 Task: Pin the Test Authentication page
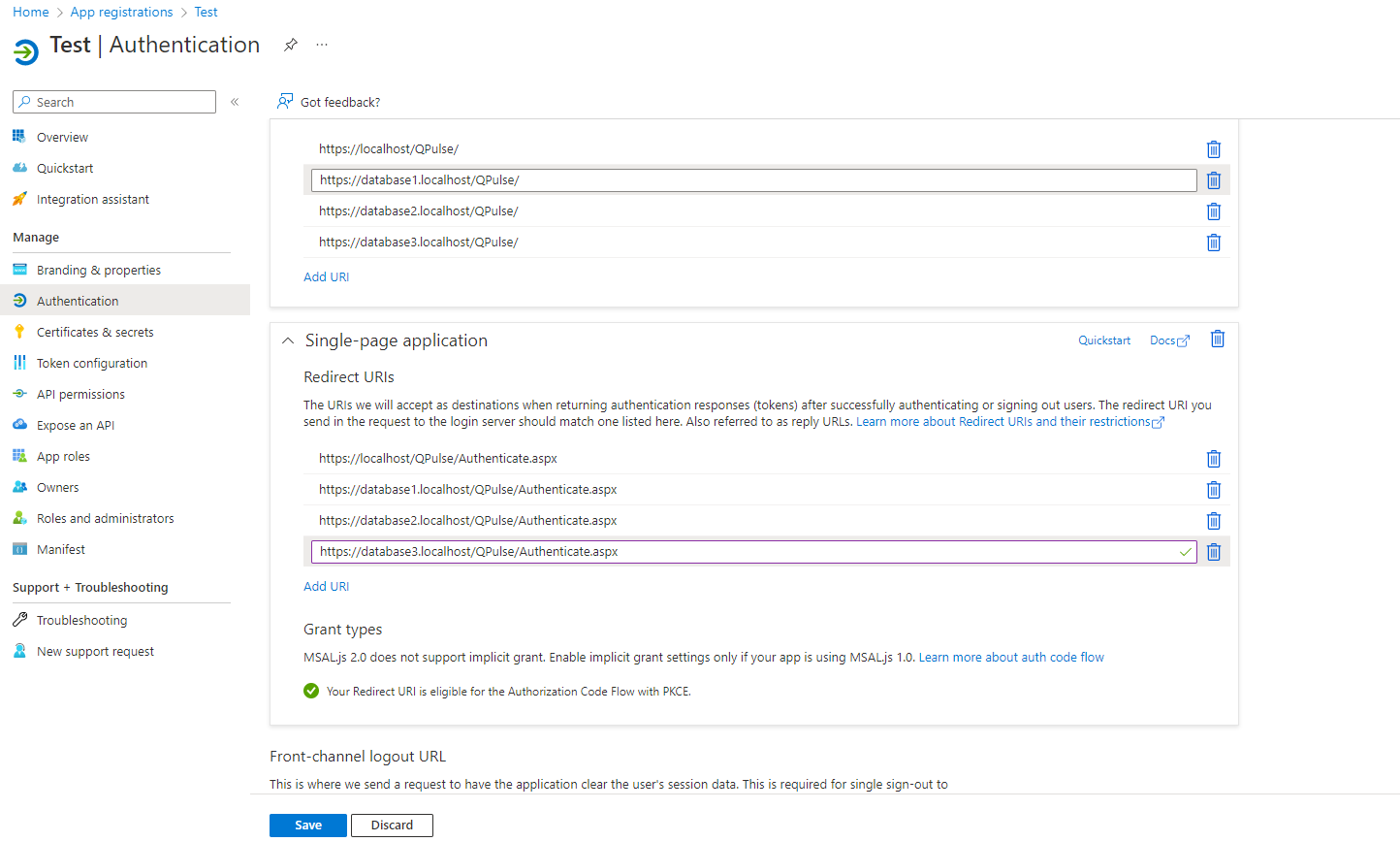pyautogui.click(x=290, y=45)
